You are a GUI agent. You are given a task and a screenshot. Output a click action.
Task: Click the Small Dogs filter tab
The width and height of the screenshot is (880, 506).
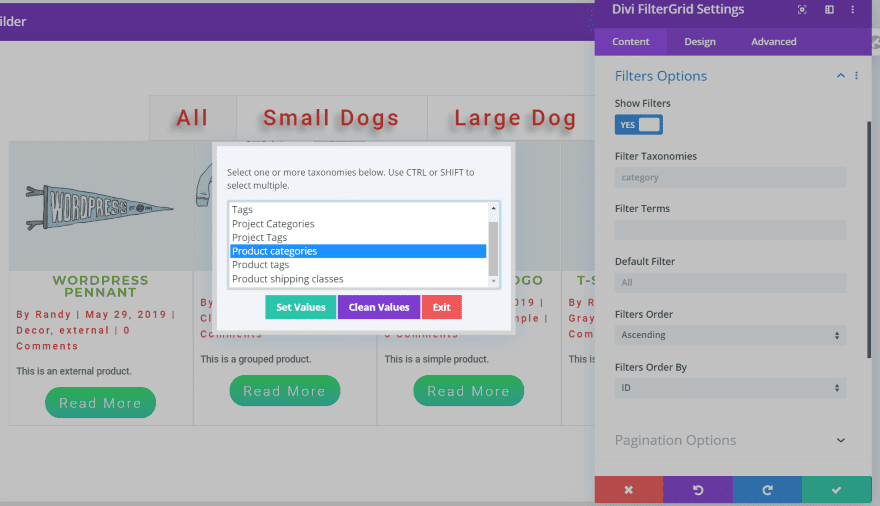[331, 118]
